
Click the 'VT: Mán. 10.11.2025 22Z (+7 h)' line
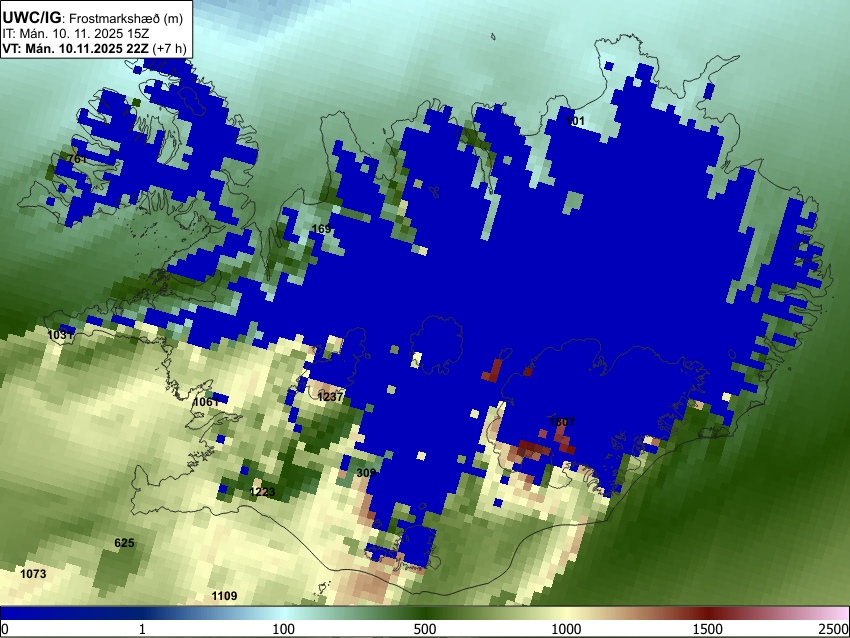(94, 49)
